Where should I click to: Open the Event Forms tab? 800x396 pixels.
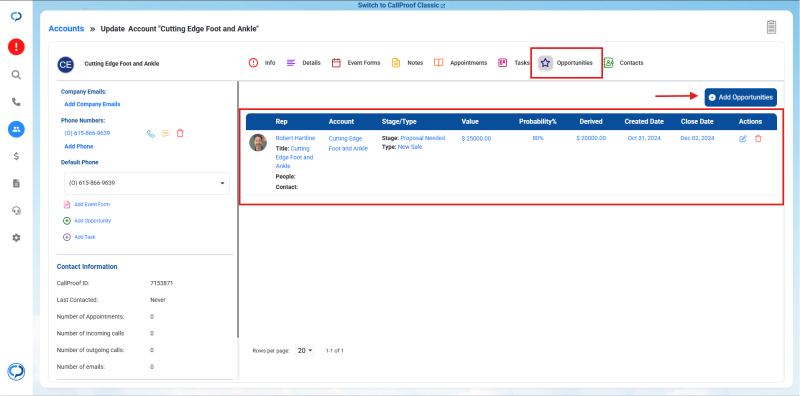coord(356,63)
